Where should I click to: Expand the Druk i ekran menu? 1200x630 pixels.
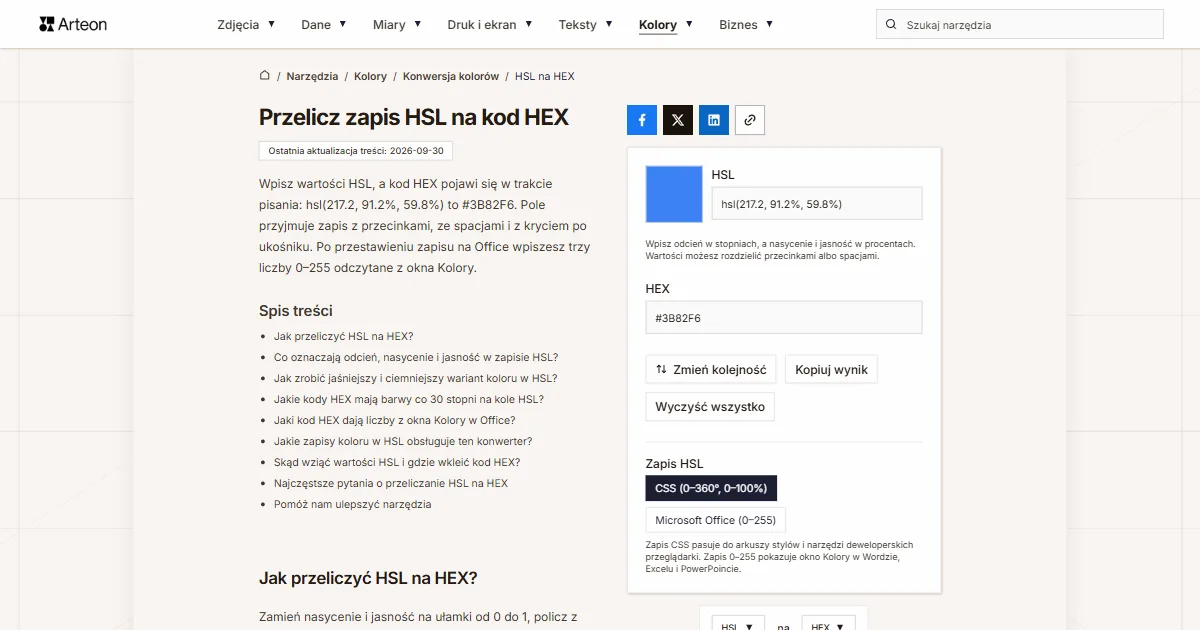pos(490,24)
